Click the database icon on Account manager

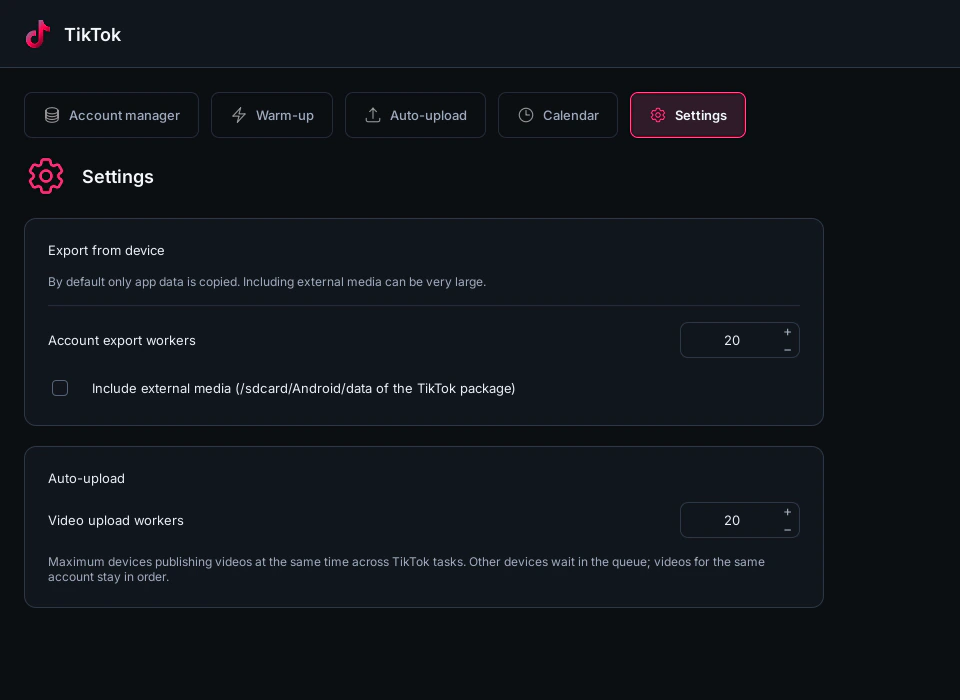[52, 115]
